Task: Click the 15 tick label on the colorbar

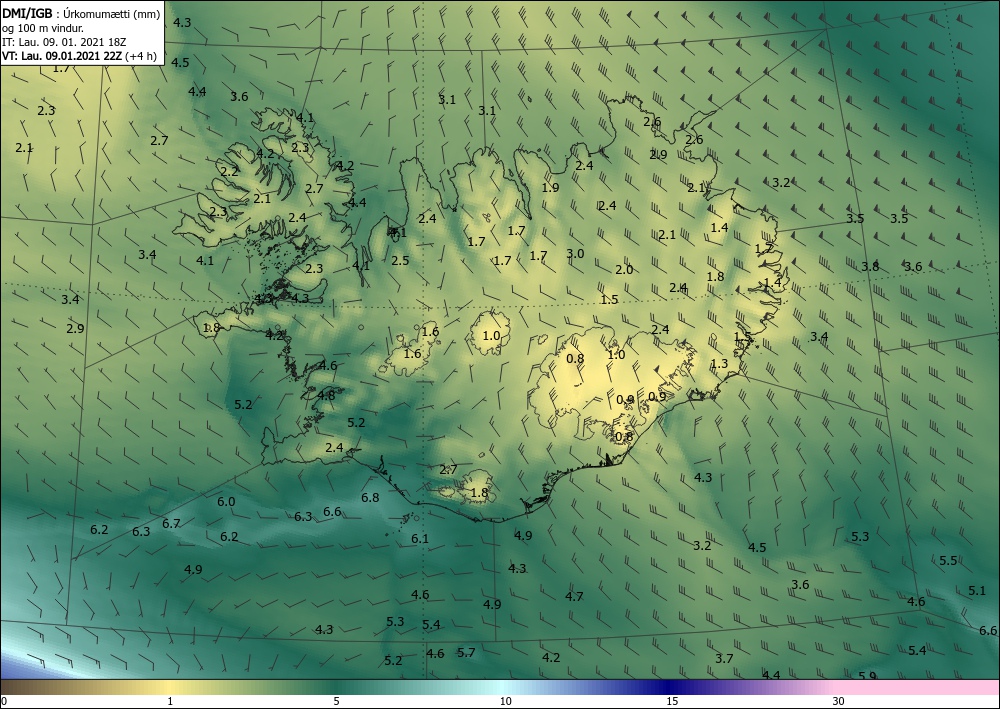Action: (x=672, y=702)
